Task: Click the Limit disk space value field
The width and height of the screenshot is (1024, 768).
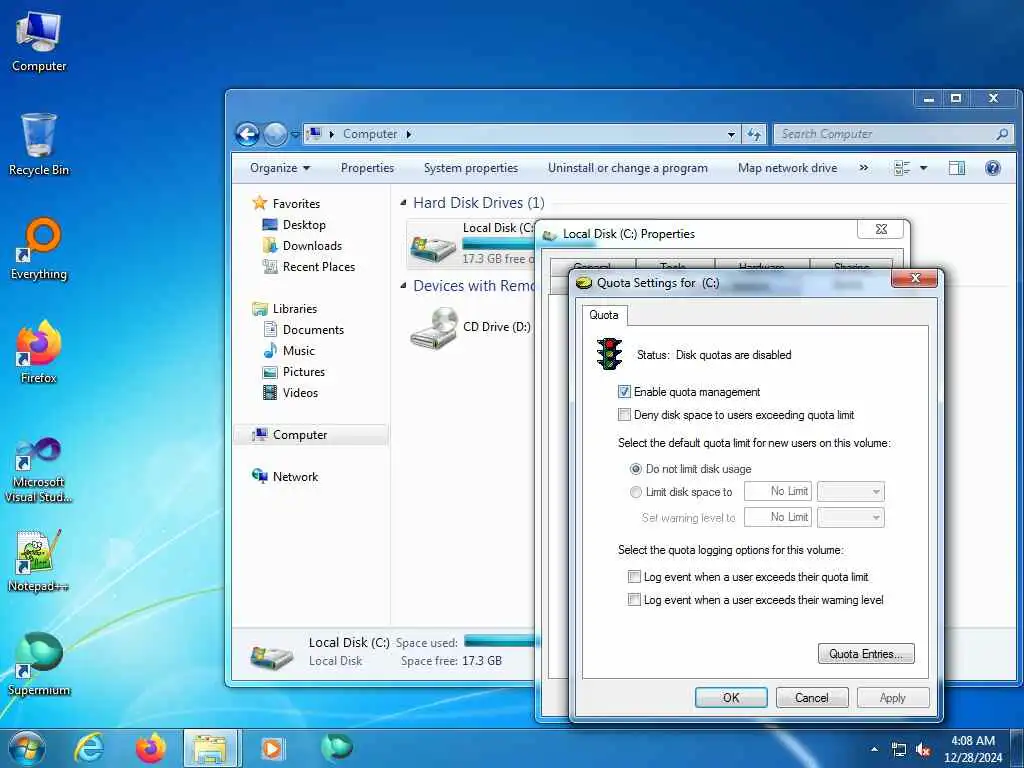Action: tap(778, 491)
